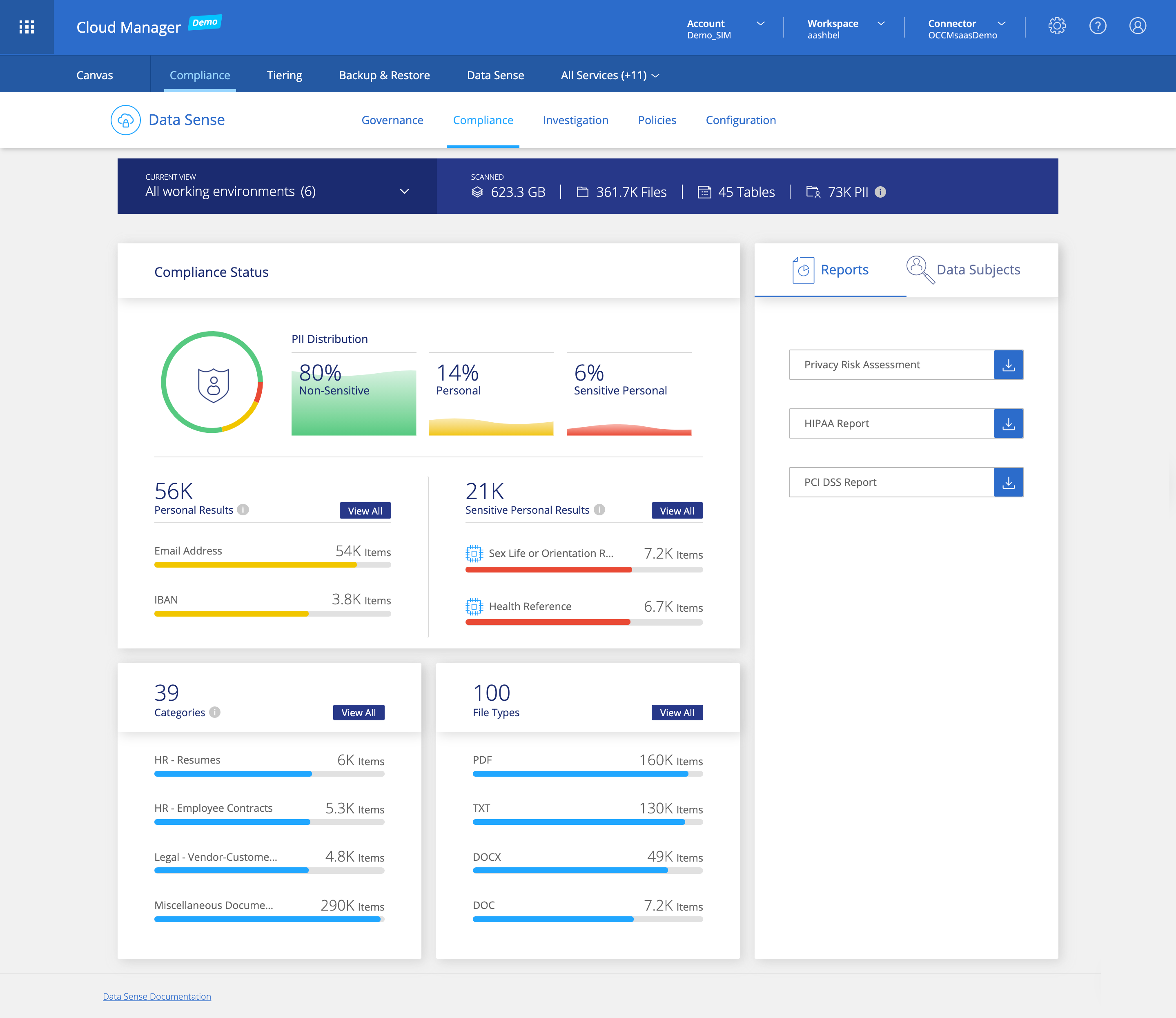Open the apps grid menu icon
The height and width of the screenshot is (1018, 1176).
(x=27, y=27)
